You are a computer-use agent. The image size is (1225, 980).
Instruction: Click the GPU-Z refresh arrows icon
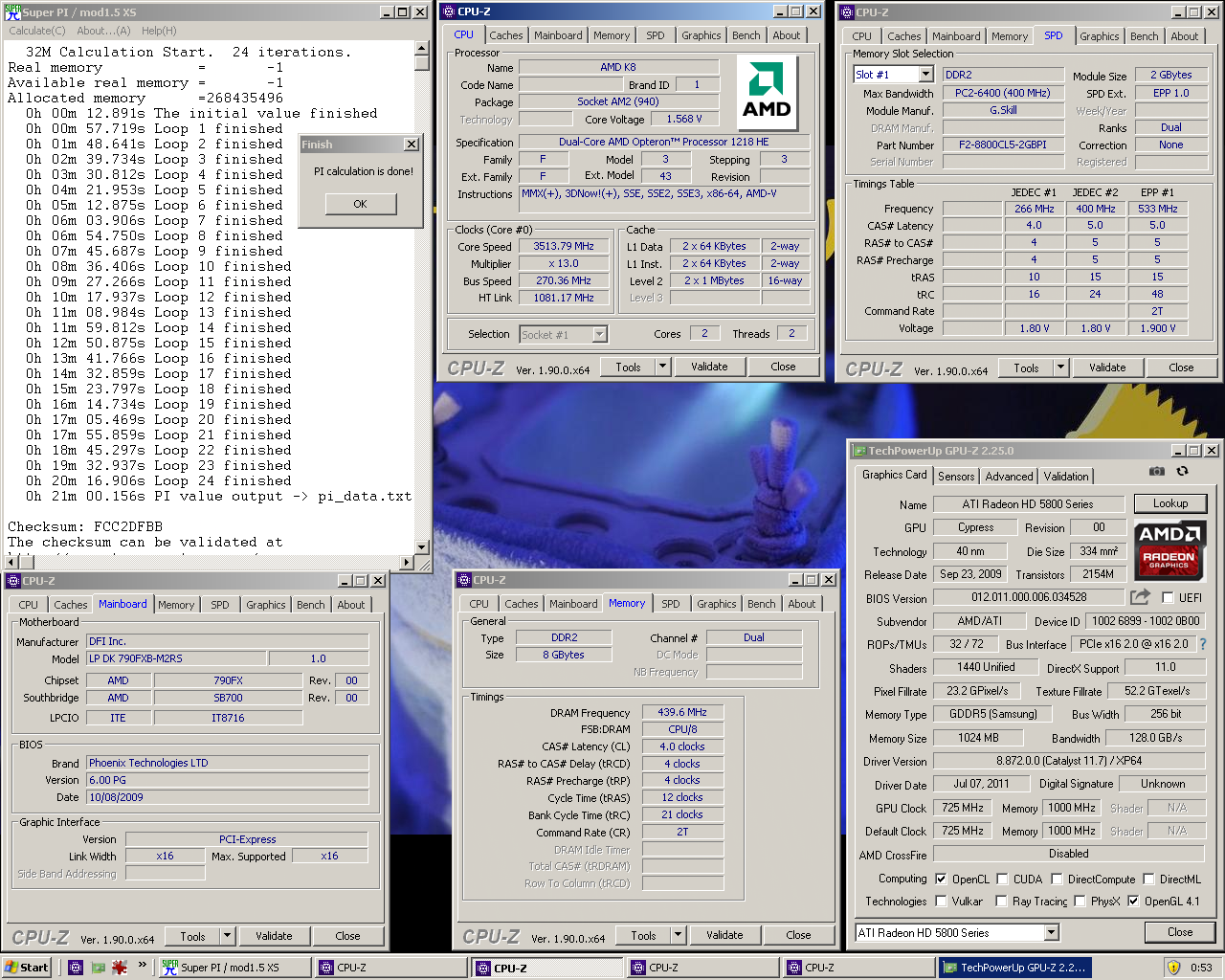(x=1182, y=471)
